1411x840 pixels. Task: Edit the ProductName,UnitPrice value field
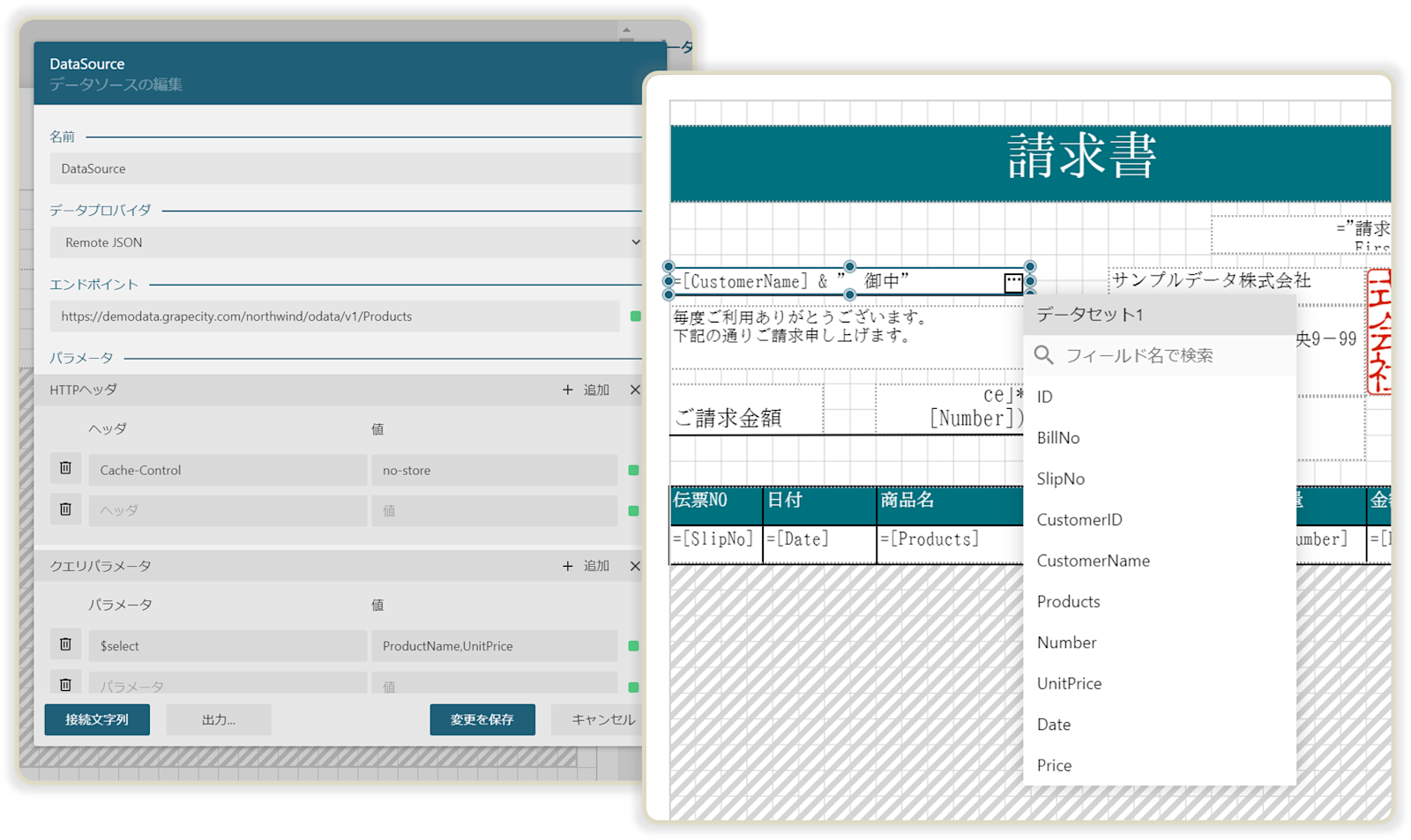click(x=494, y=646)
